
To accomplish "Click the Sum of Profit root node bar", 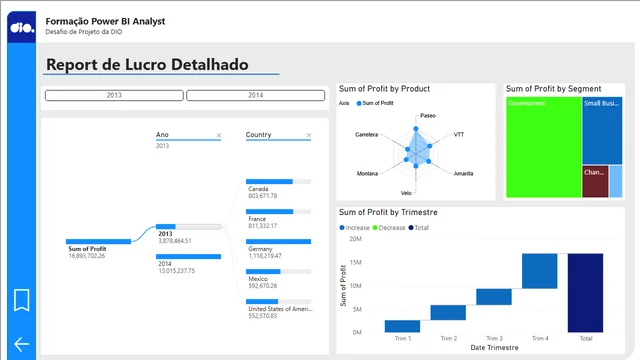I will pyautogui.click(x=98, y=242).
